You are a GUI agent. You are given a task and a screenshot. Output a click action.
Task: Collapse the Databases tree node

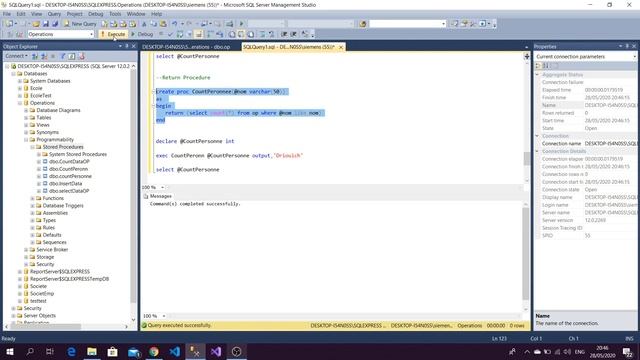(x=13, y=73)
